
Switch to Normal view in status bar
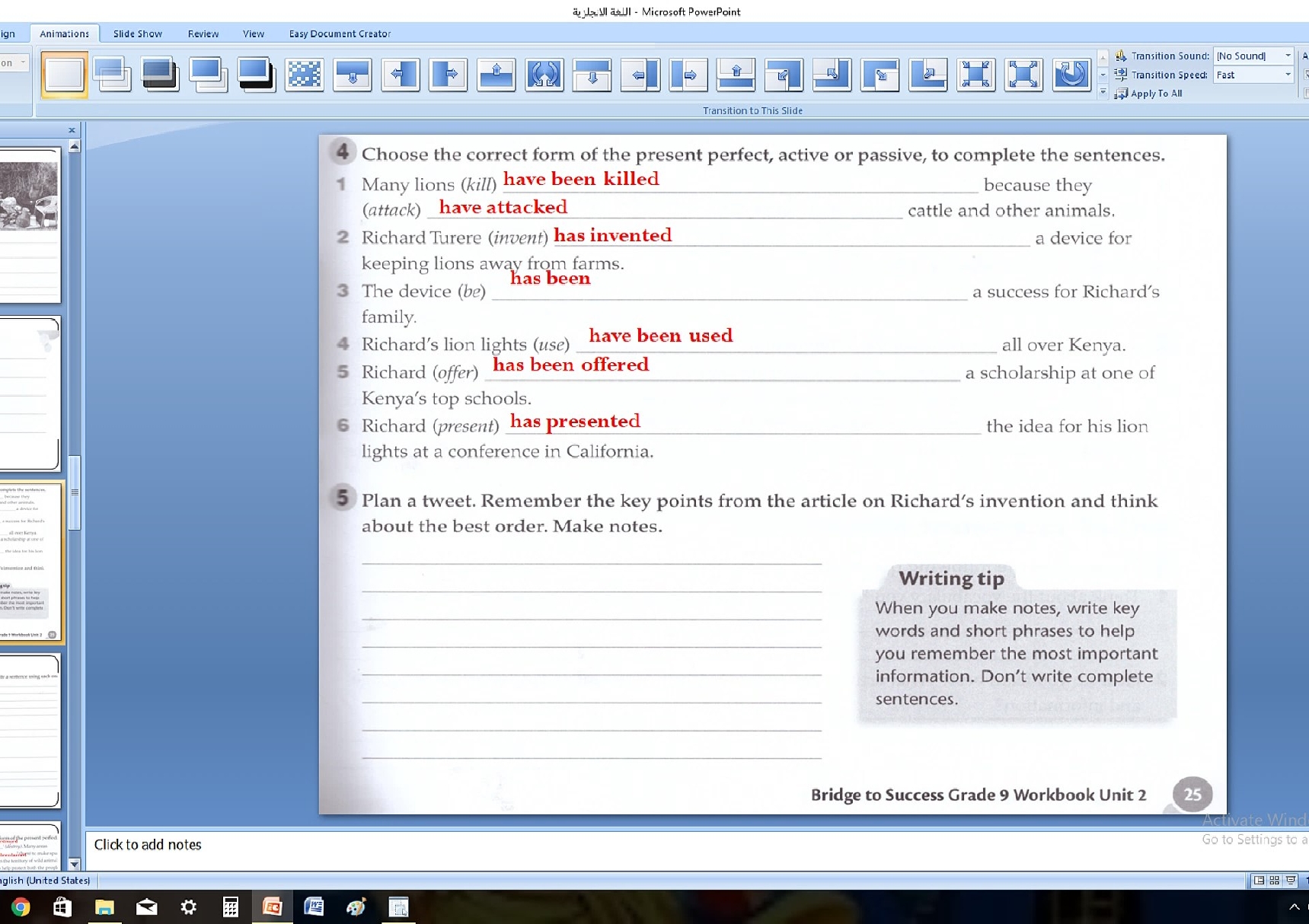(1259, 881)
